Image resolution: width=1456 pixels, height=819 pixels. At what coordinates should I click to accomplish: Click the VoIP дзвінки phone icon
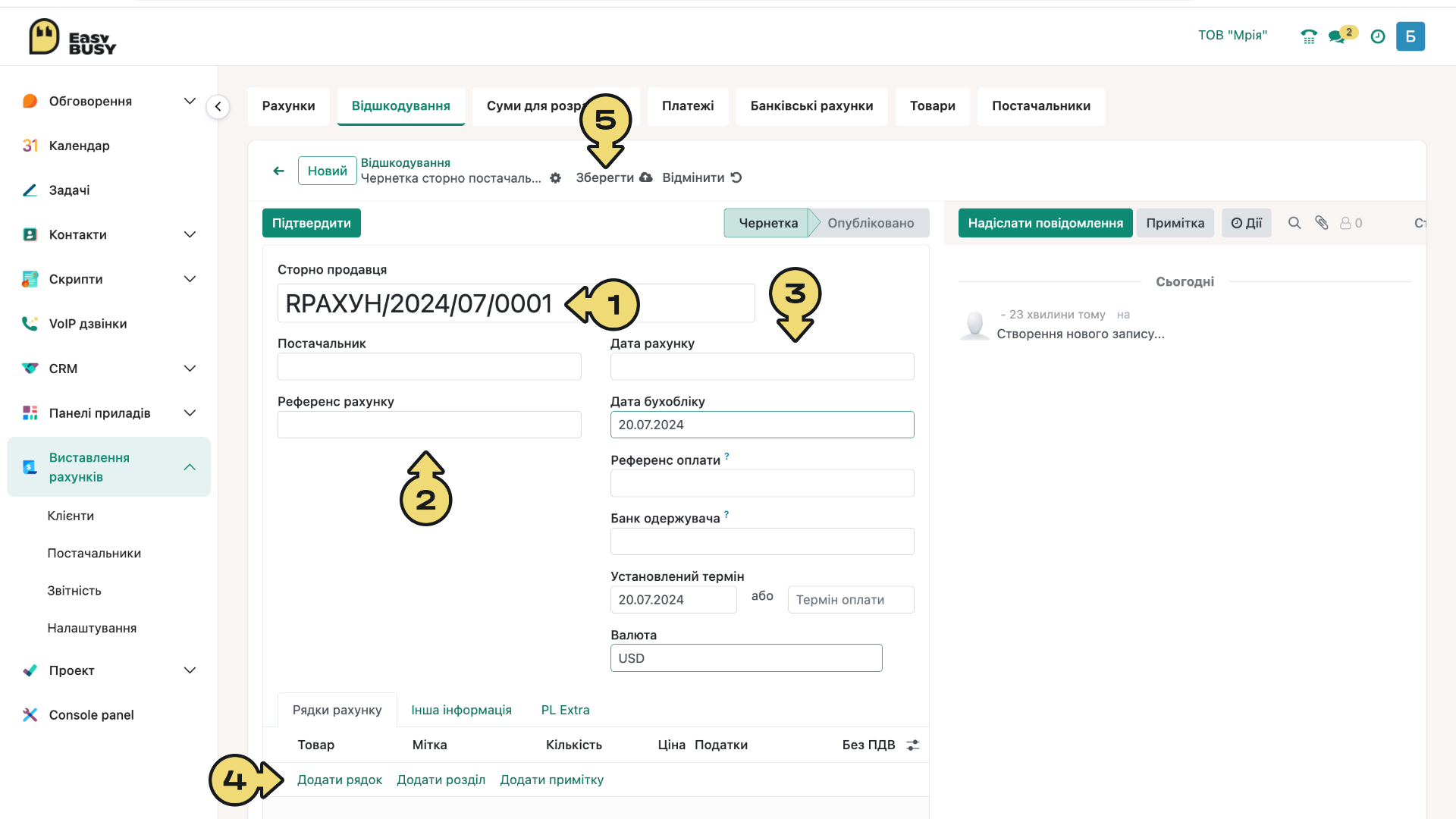click(30, 324)
